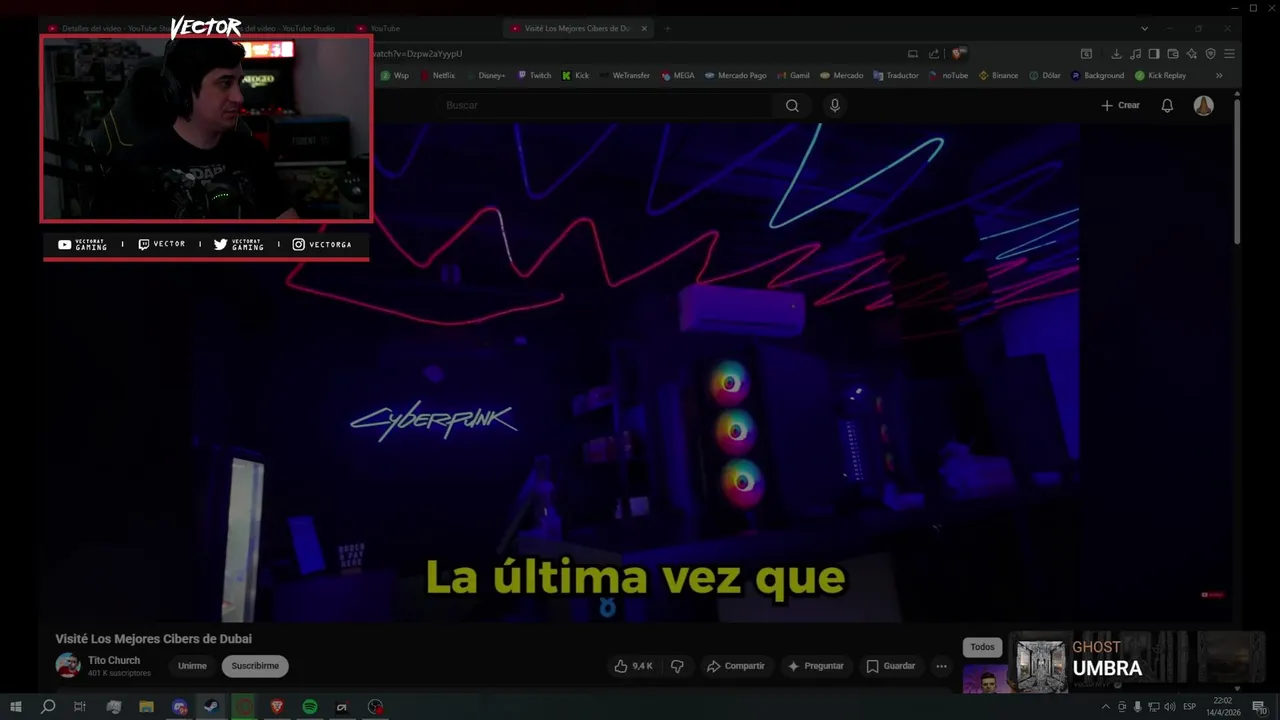
Task: Open browser main hamburger menu
Action: [x=1229, y=53]
